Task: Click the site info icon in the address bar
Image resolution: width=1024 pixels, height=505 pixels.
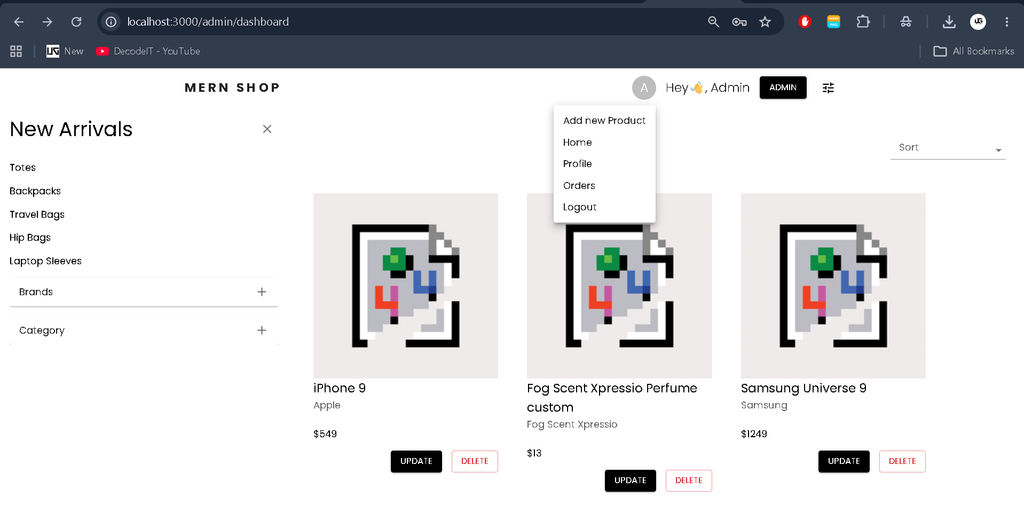Action: point(112,22)
